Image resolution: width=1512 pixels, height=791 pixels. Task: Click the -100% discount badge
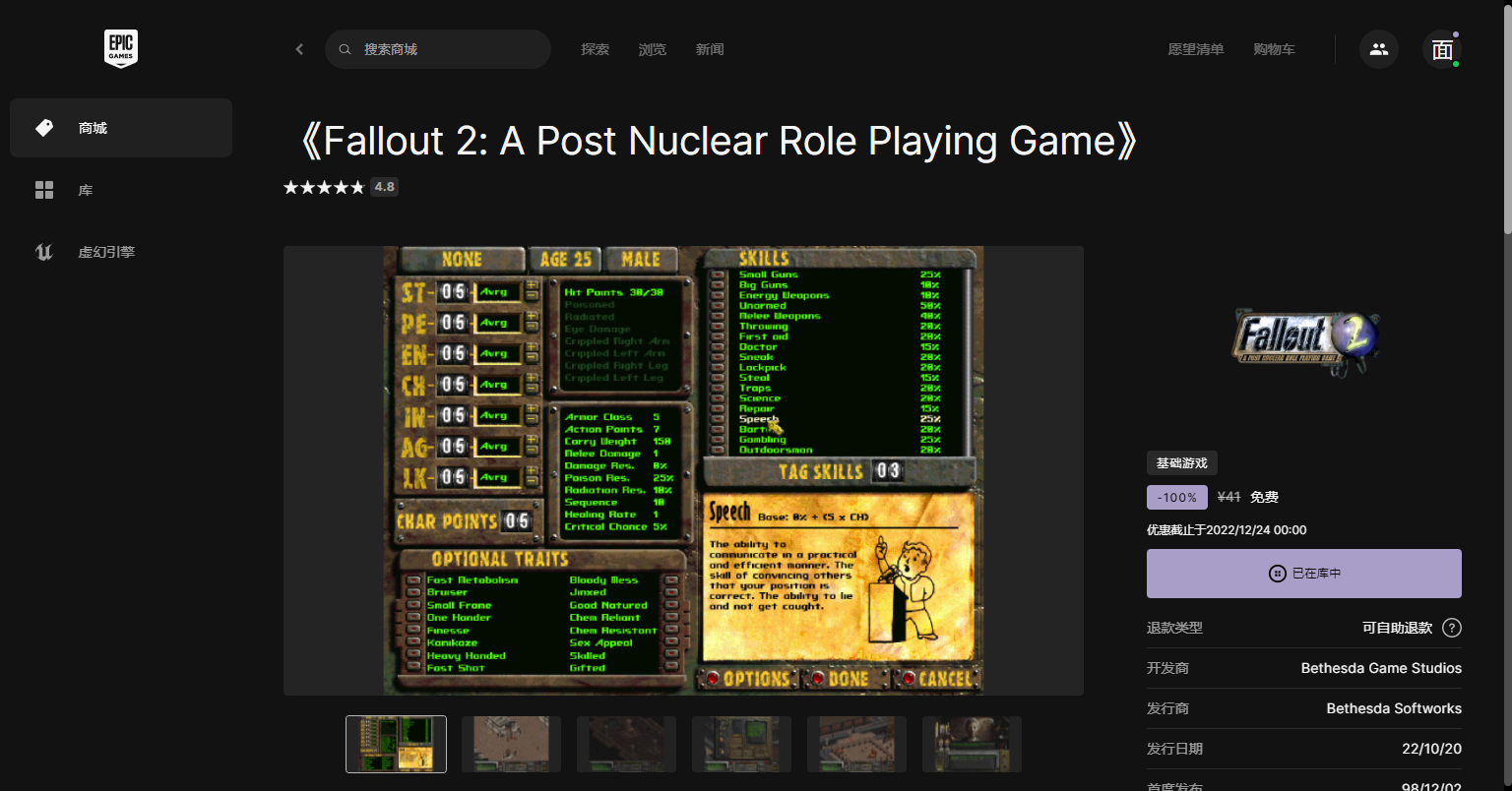[1177, 498]
